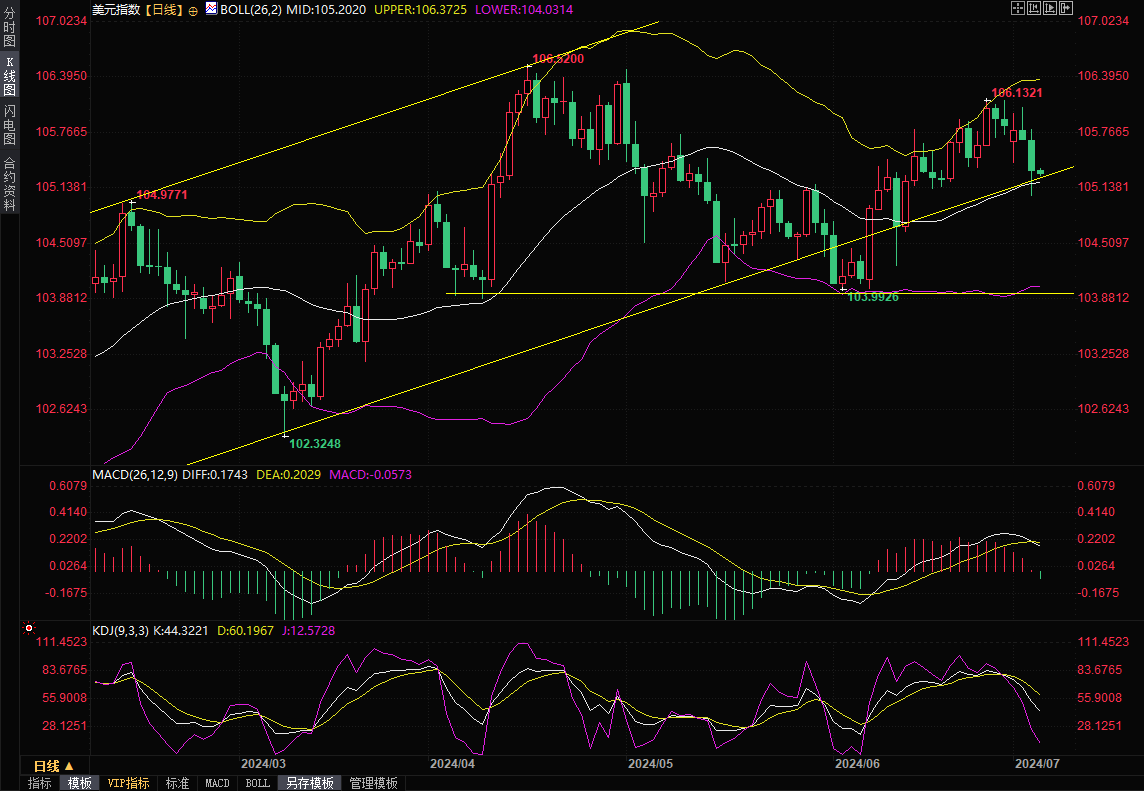Click the shift-chart-left icon in top toolbar
The width and height of the screenshot is (1144, 791).
(1034, 8)
